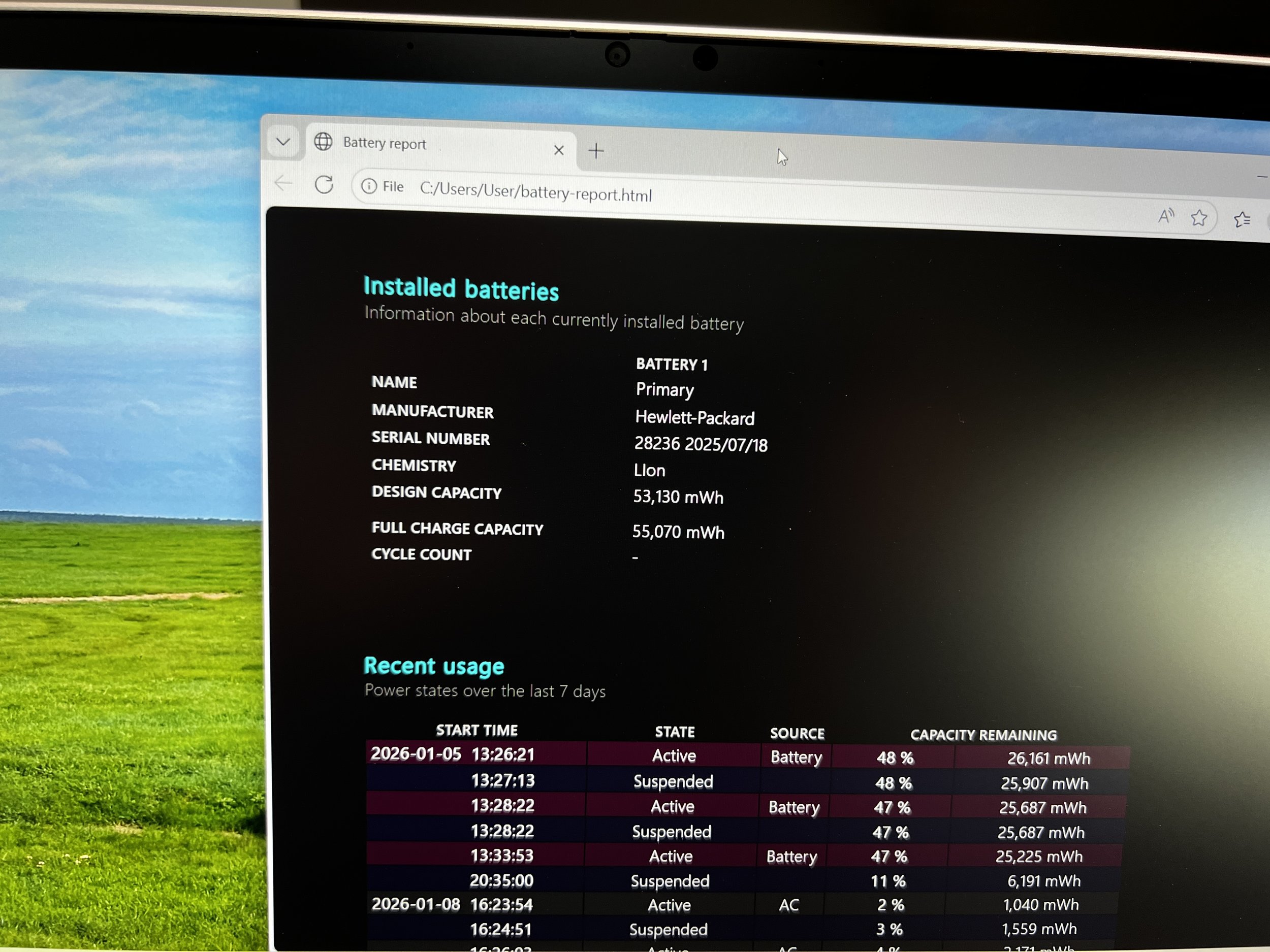Select the 2026-01-05 13:26:21 usage row

pos(453,754)
